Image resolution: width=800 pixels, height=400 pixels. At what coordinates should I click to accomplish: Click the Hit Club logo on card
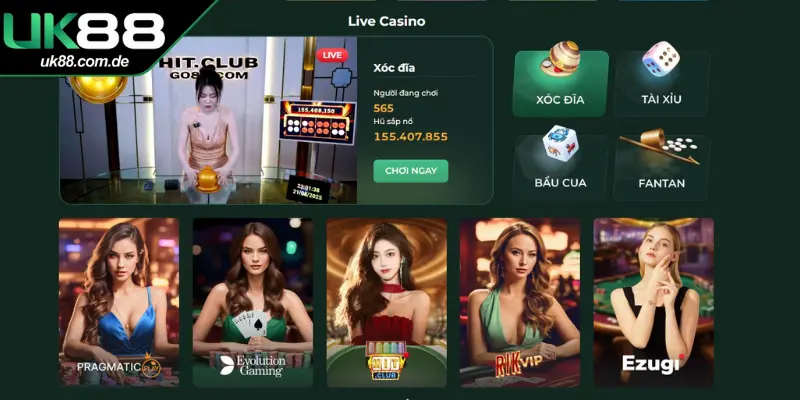(386, 362)
